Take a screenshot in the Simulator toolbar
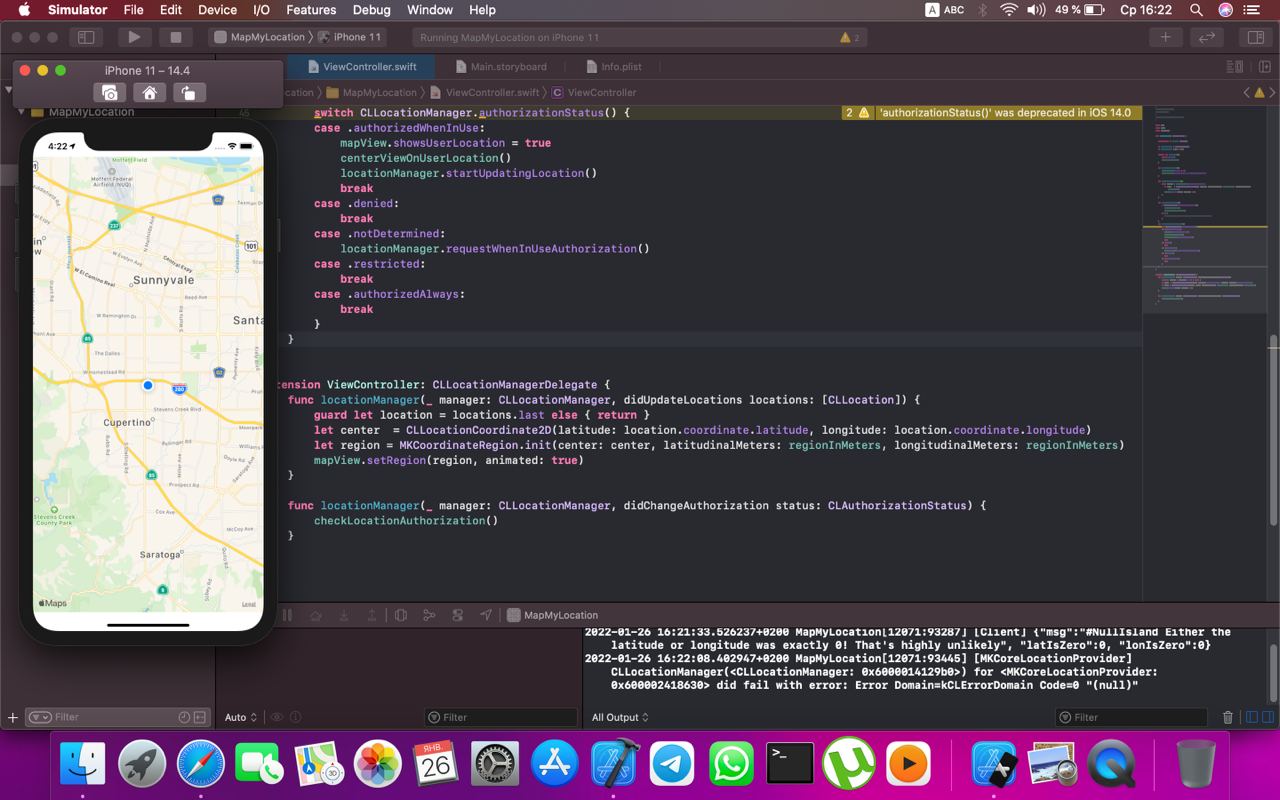The image size is (1280, 800). [110, 93]
